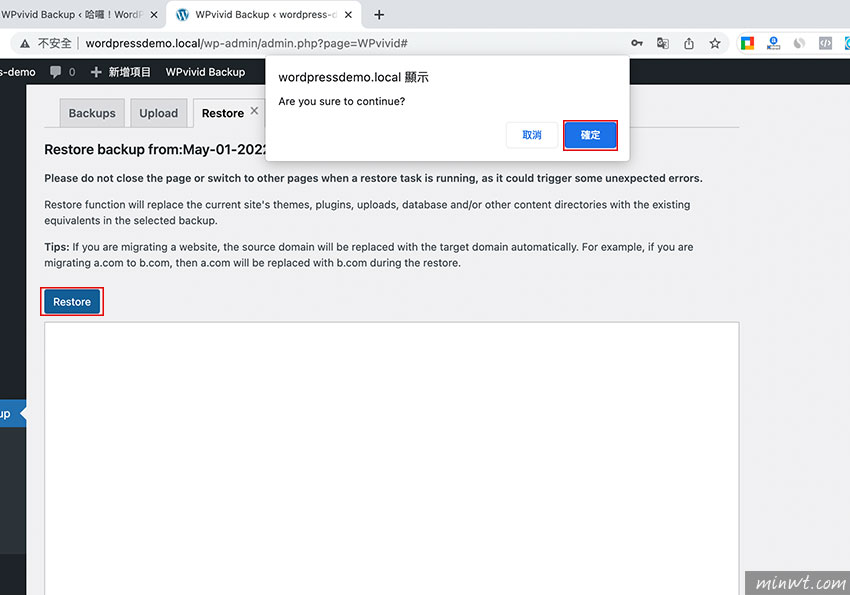Screen dimensions: 850x595
Task: Click the translate page icon
Action: click(663, 43)
